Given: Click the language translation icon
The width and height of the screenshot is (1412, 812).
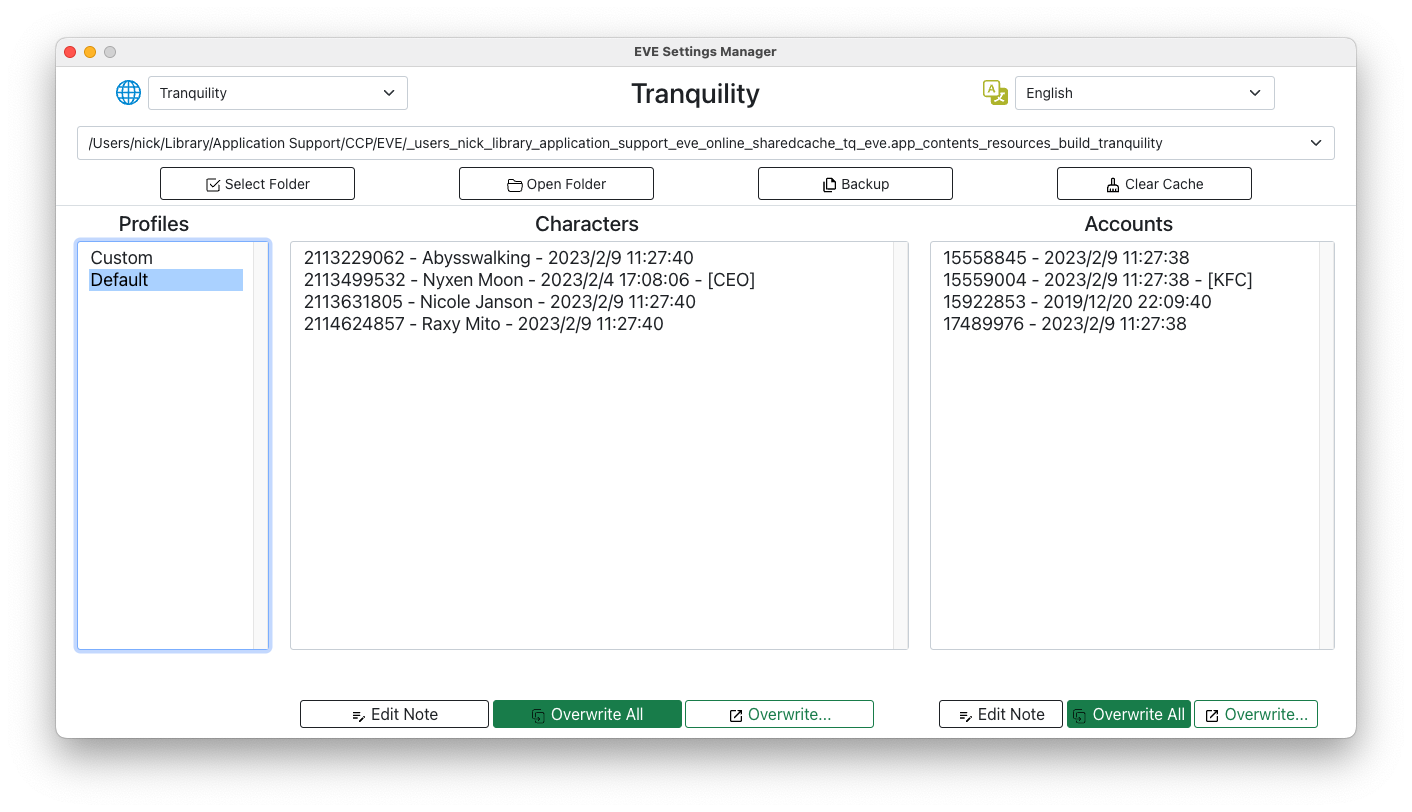Looking at the screenshot, I should point(995,93).
